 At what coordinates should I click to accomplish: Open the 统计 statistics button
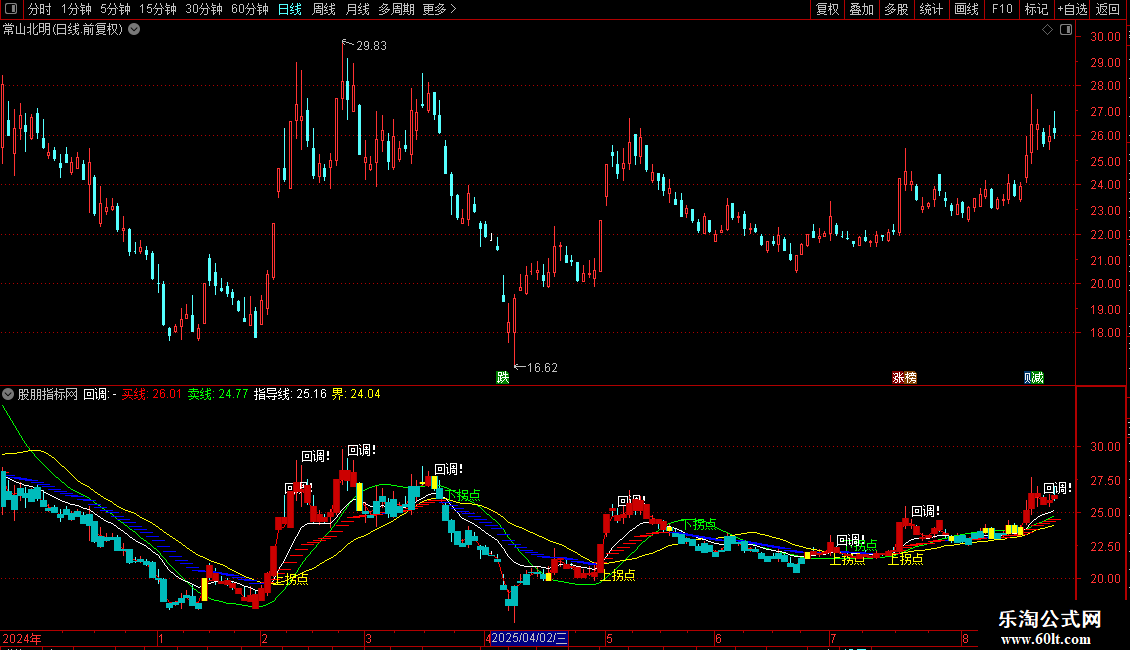pos(931,9)
